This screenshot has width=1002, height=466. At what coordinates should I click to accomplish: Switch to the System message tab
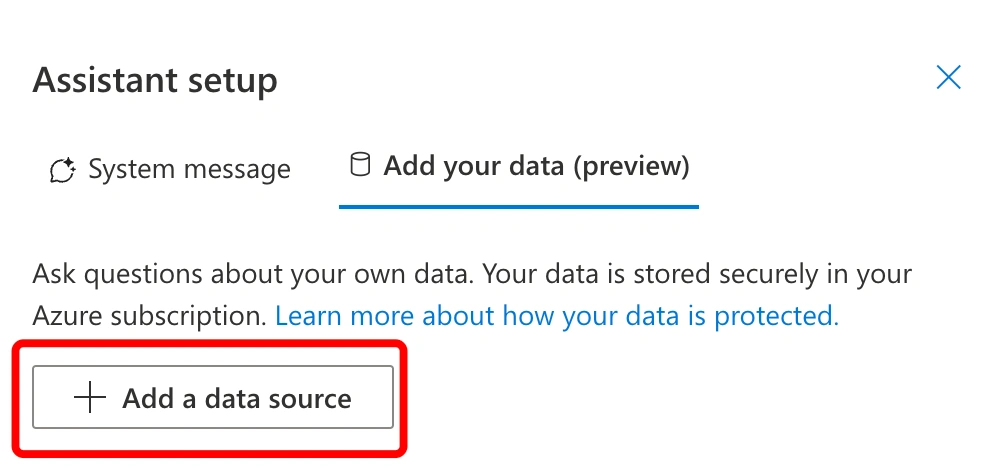tap(170, 169)
